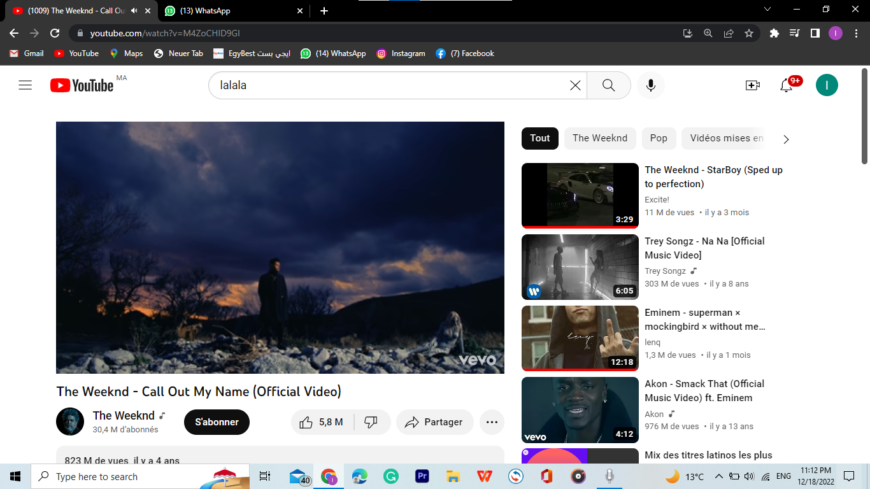Click the video player to pause
This screenshot has width=870, height=489.
point(280,248)
